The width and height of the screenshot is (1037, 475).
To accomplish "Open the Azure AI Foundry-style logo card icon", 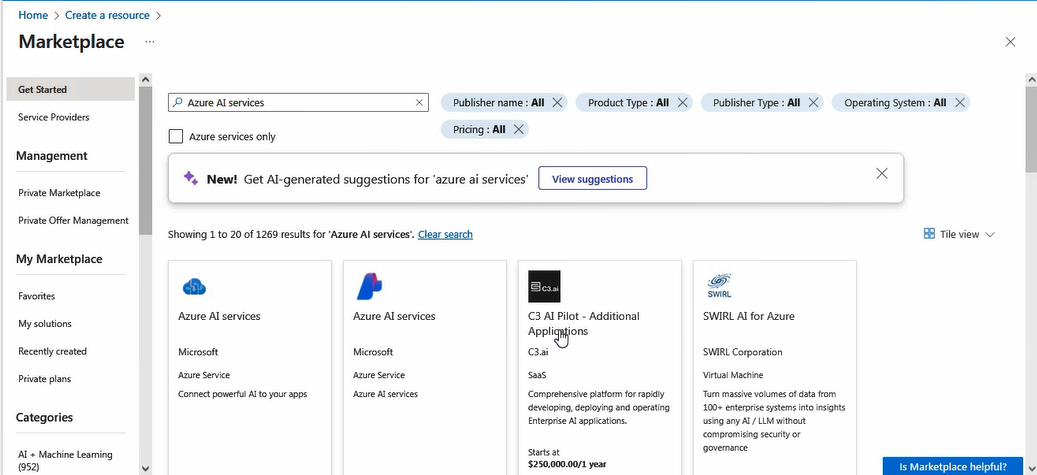I will click(369, 286).
